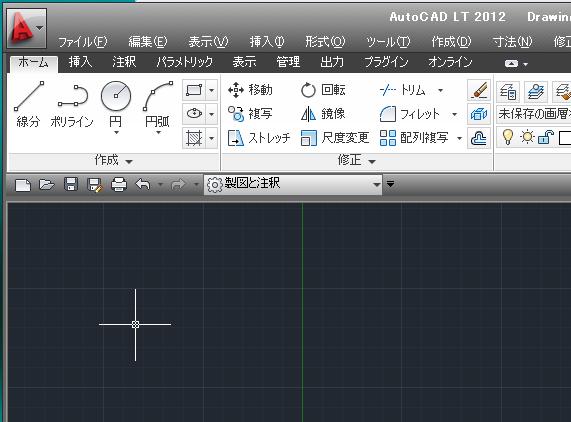571x422 pixels.
Task: Switch to the 注釈 ribbon tab
Action: (x=124, y=62)
